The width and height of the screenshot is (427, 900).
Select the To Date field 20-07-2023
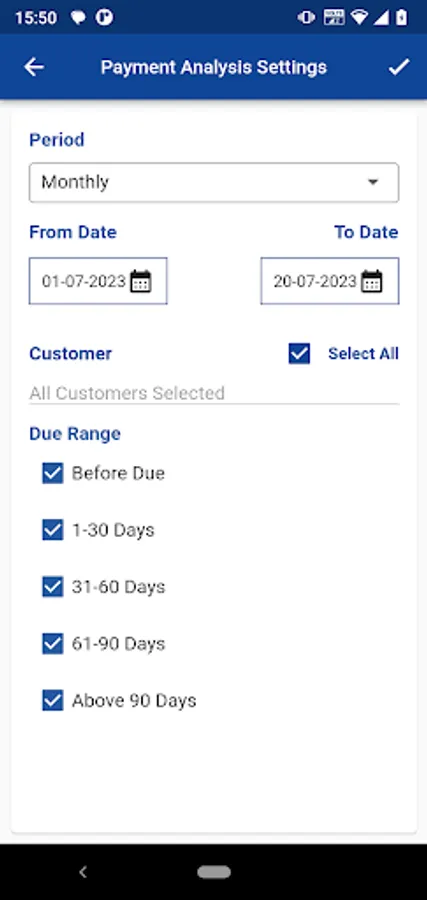[x=330, y=281]
